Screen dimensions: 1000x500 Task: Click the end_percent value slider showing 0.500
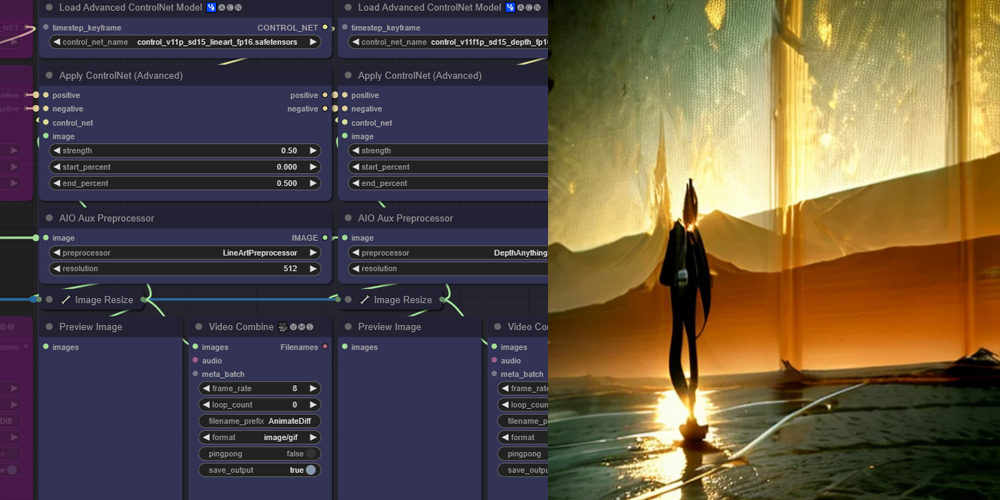point(185,183)
